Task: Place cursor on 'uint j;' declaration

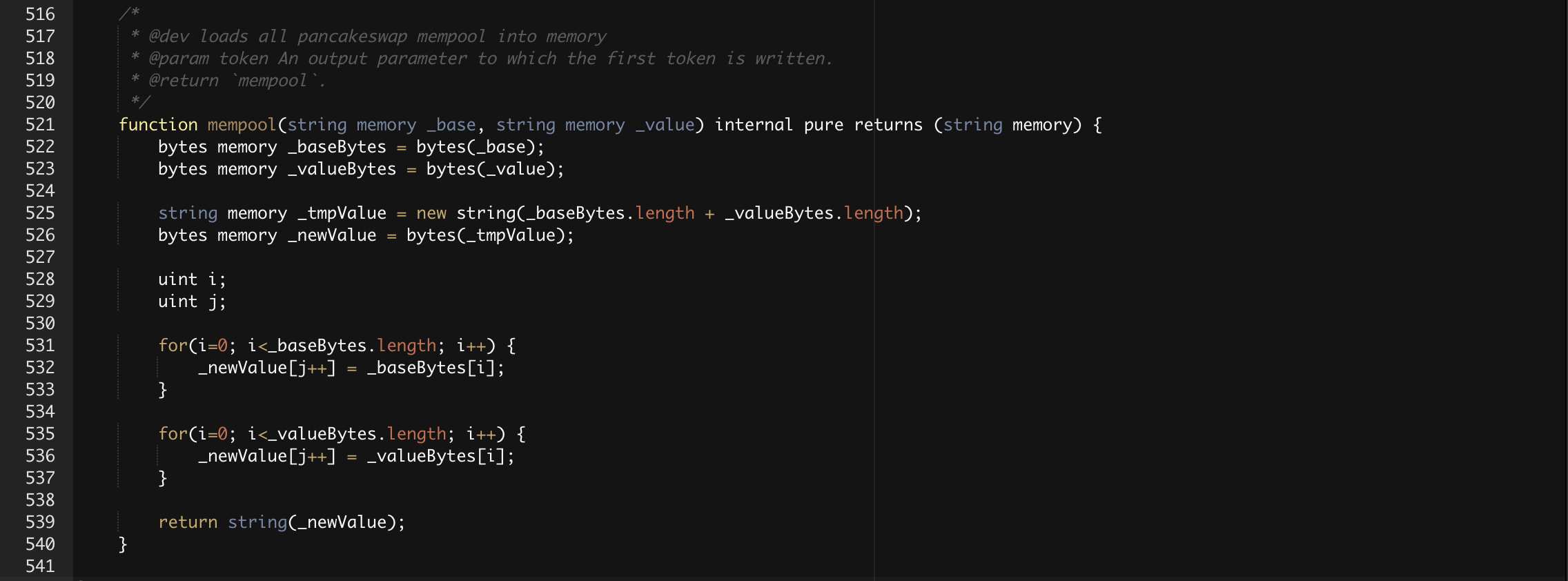Action: tap(192, 302)
